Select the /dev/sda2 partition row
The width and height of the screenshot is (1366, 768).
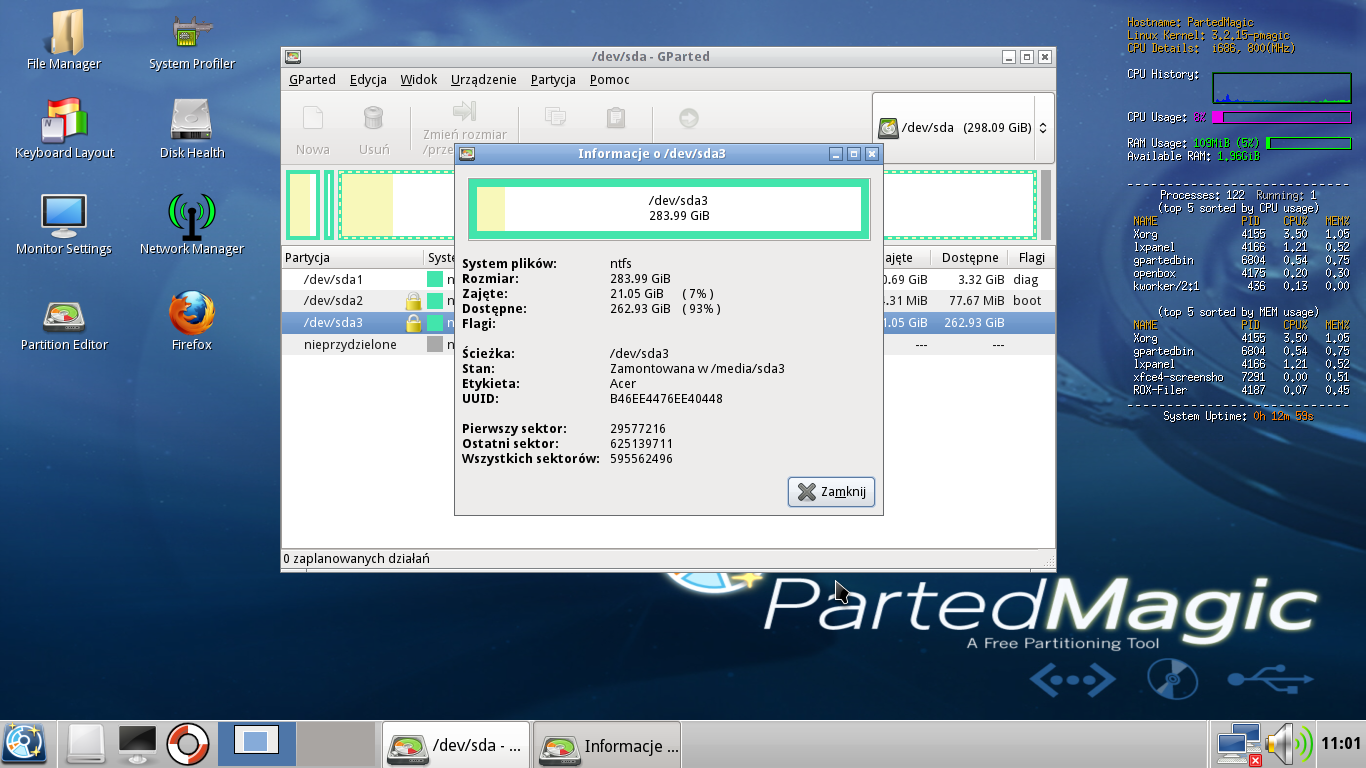668,301
